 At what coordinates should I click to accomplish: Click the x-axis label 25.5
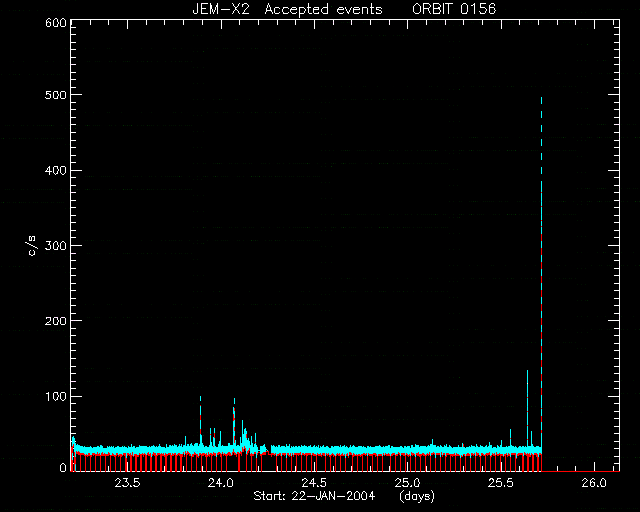tap(501, 483)
